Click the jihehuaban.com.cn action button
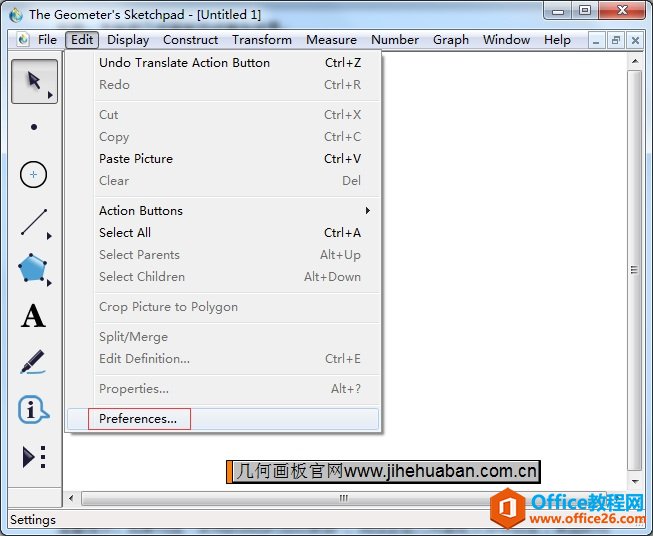Screen dimensions: 653x536 [383, 471]
